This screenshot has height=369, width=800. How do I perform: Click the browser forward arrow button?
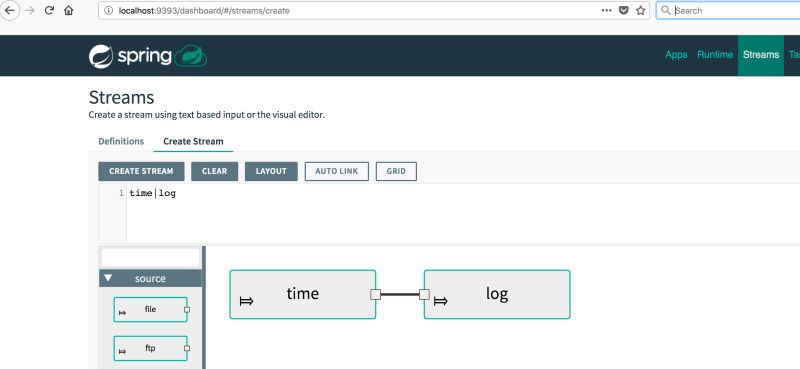point(30,10)
